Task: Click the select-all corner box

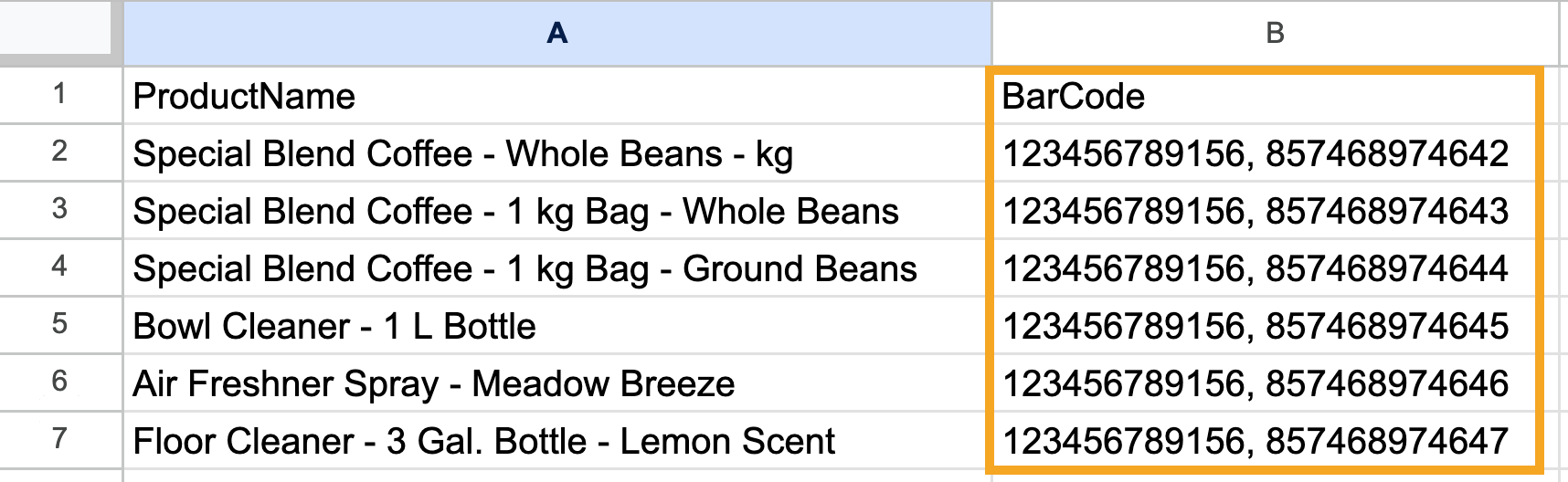Action: [x=60, y=34]
